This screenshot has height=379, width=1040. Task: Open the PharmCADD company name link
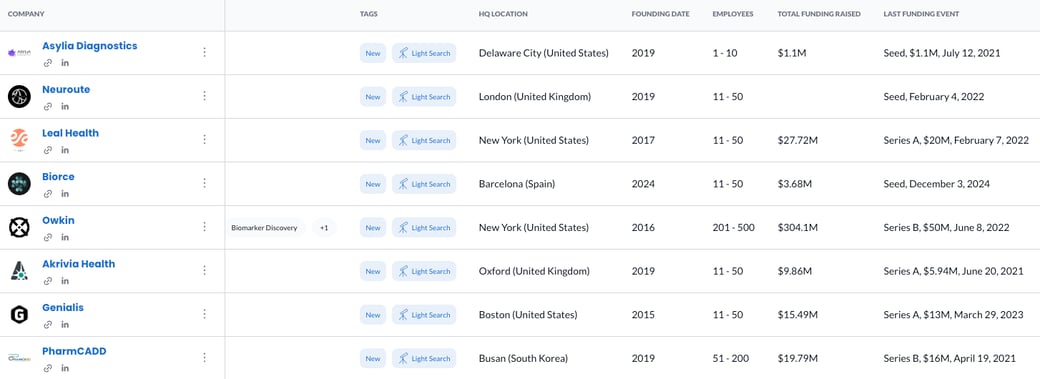pyautogui.click(x=74, y=351)
